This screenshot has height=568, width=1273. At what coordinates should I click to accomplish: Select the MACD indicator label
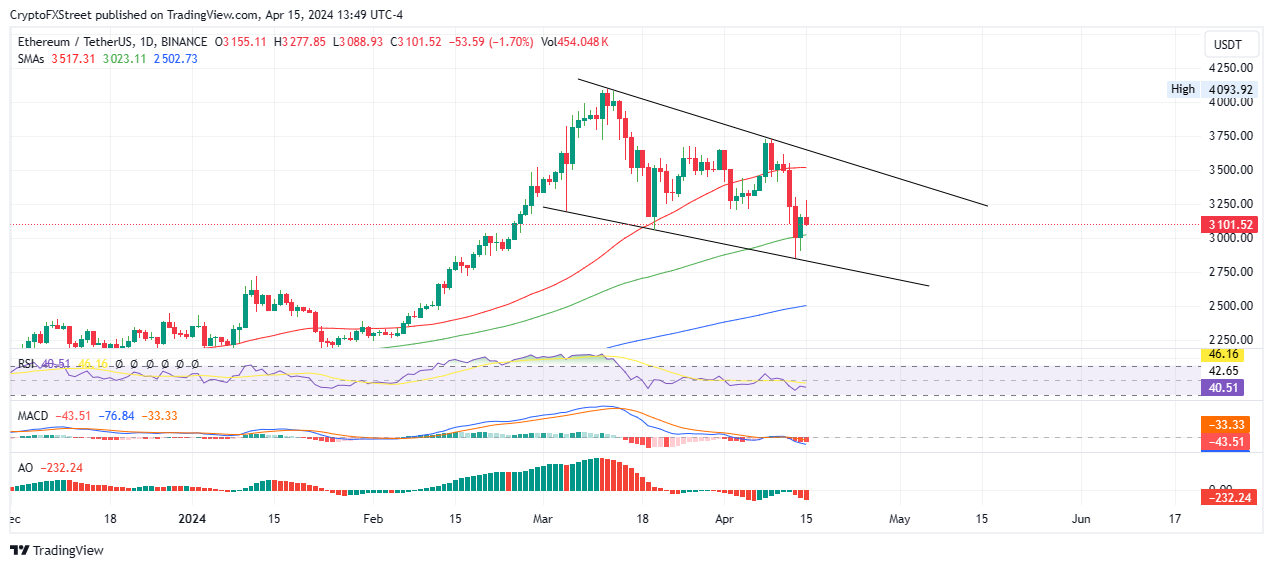(x=31, y=415)
